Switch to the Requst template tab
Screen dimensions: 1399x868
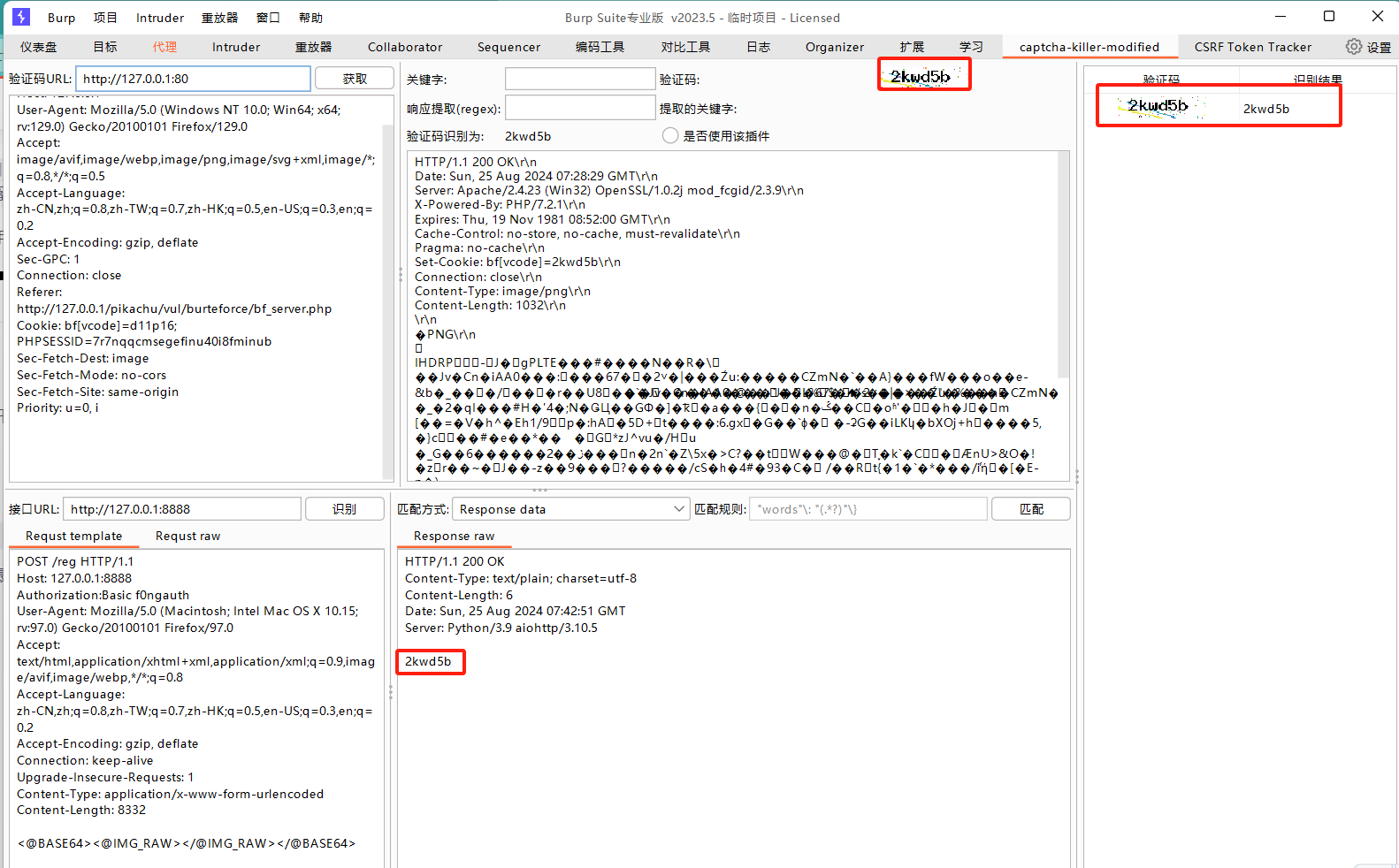(73, 537)
